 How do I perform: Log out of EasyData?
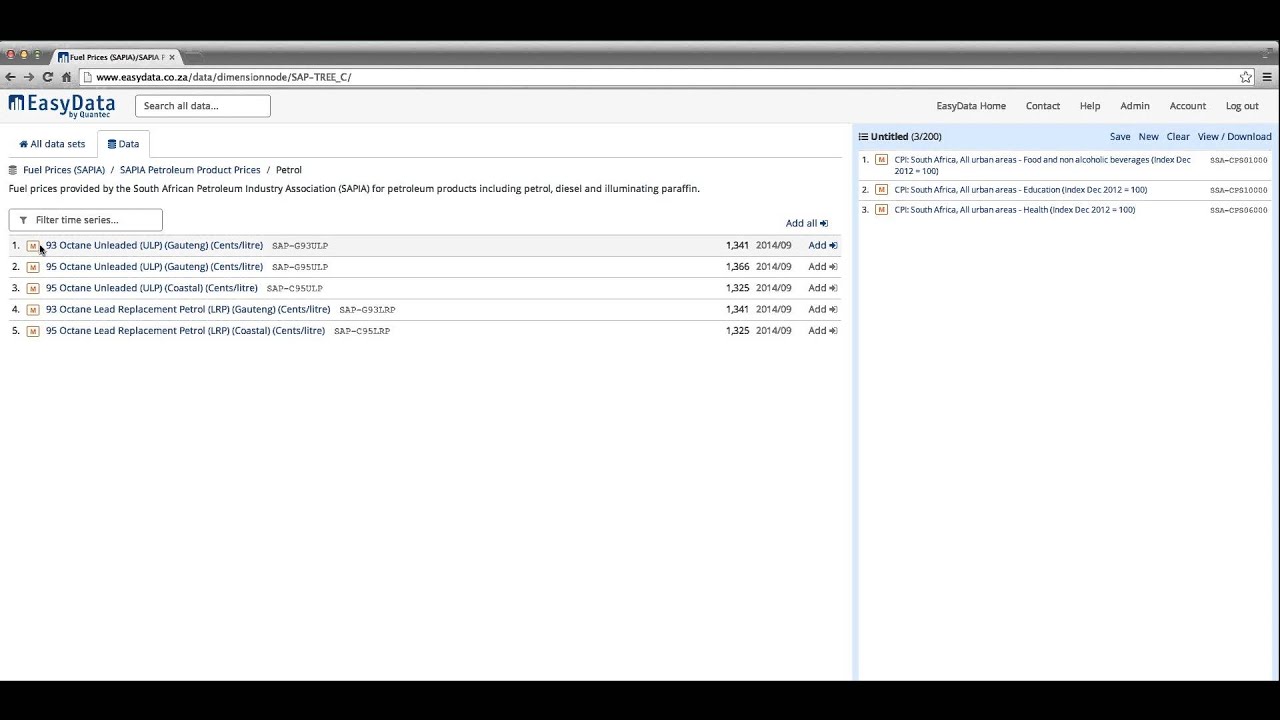pos(1242,106)
